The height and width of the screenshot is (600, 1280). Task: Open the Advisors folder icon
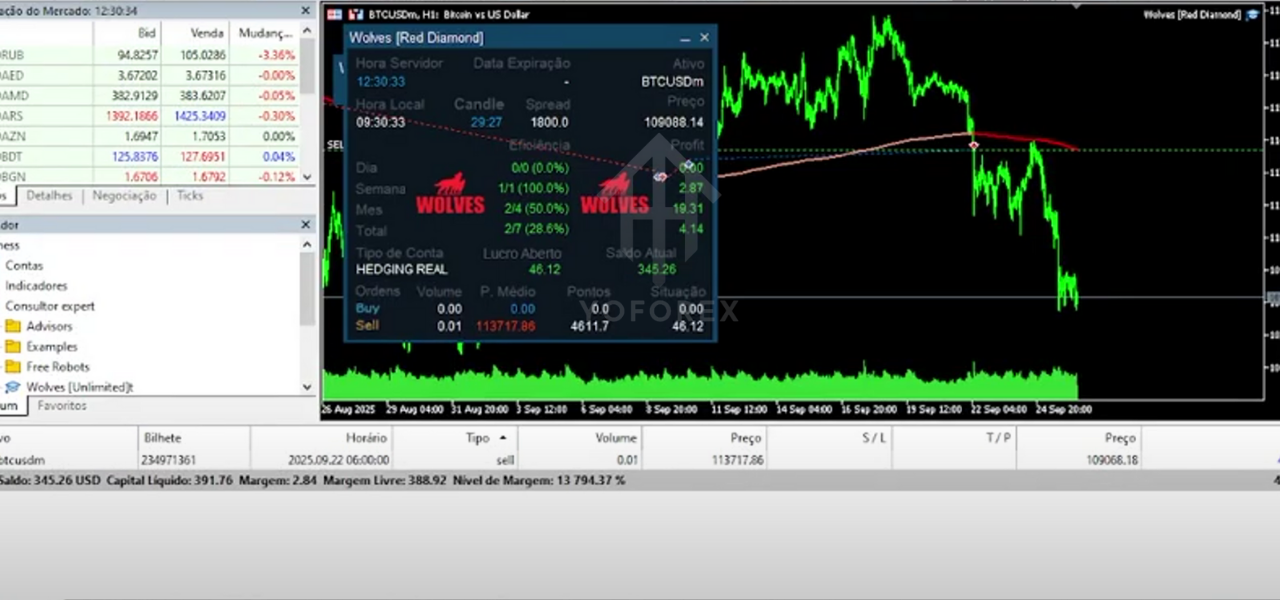13,326
